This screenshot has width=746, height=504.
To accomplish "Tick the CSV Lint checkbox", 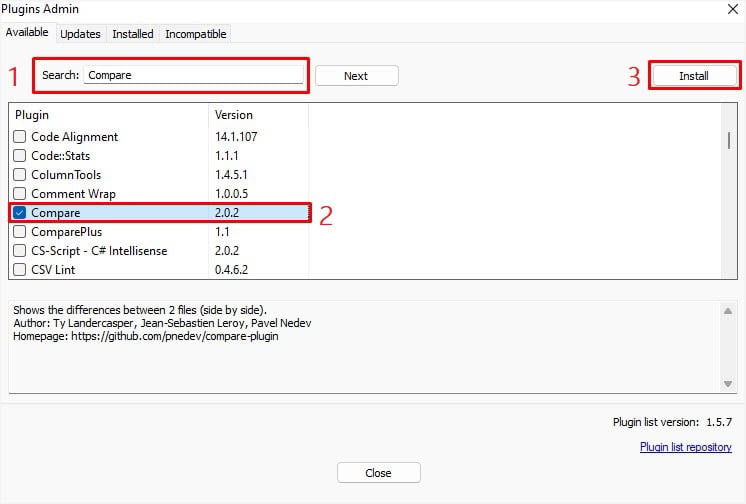I will pyautogui.click(x=20, y=270).
